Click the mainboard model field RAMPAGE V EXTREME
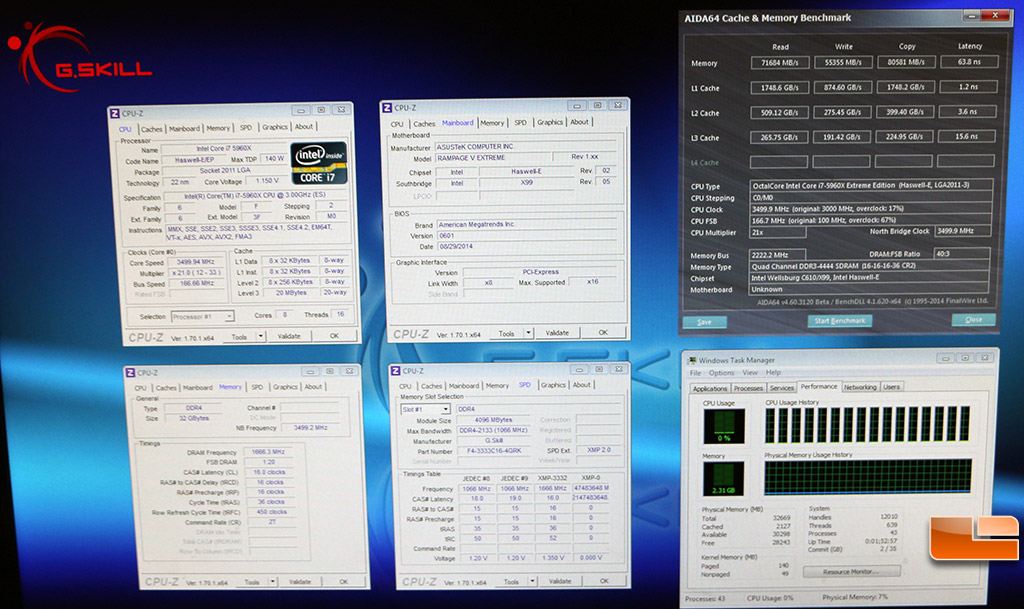The image size is (1024, 609). [492, 158]
